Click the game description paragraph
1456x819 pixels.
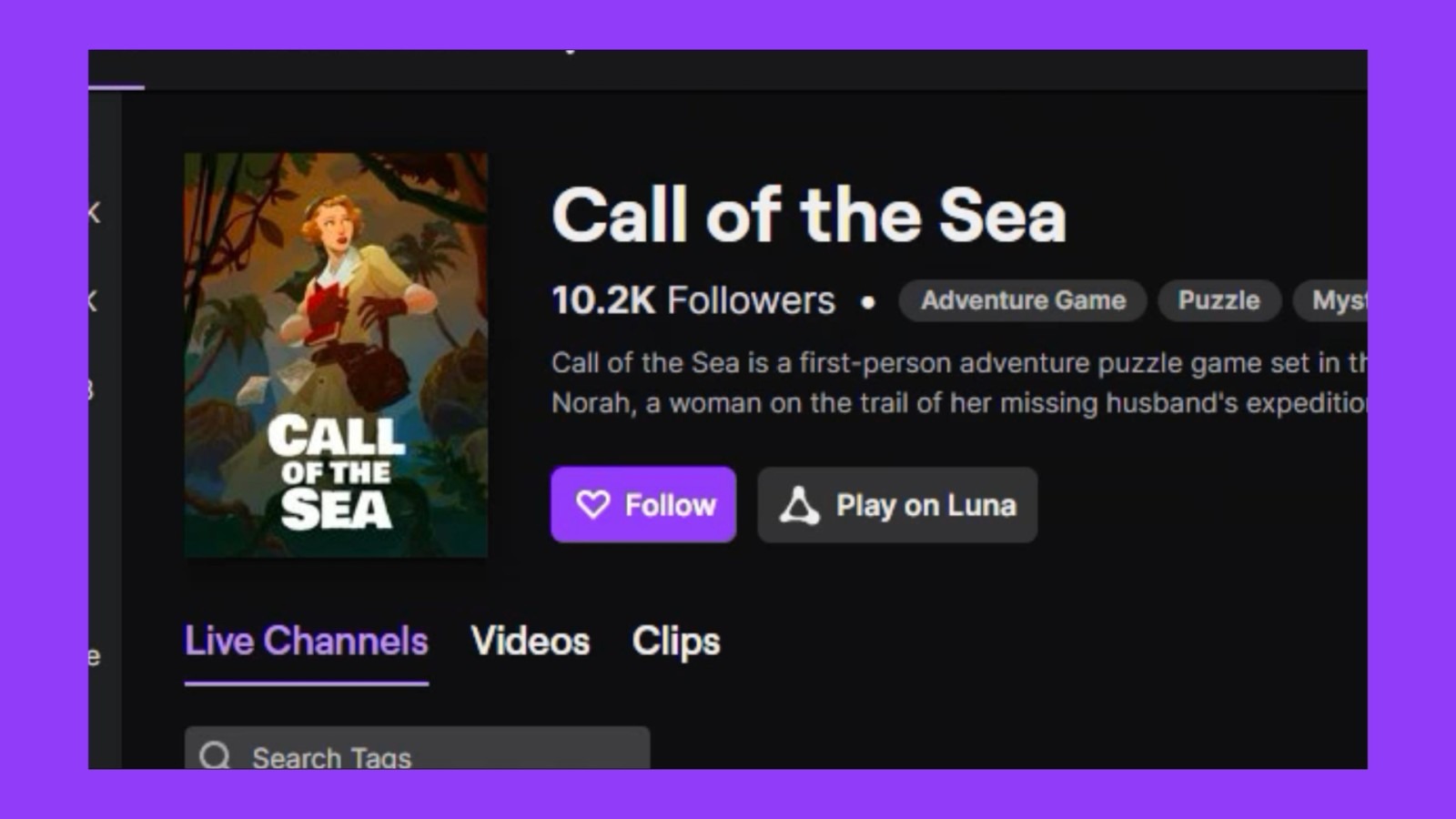coord(955,382)
